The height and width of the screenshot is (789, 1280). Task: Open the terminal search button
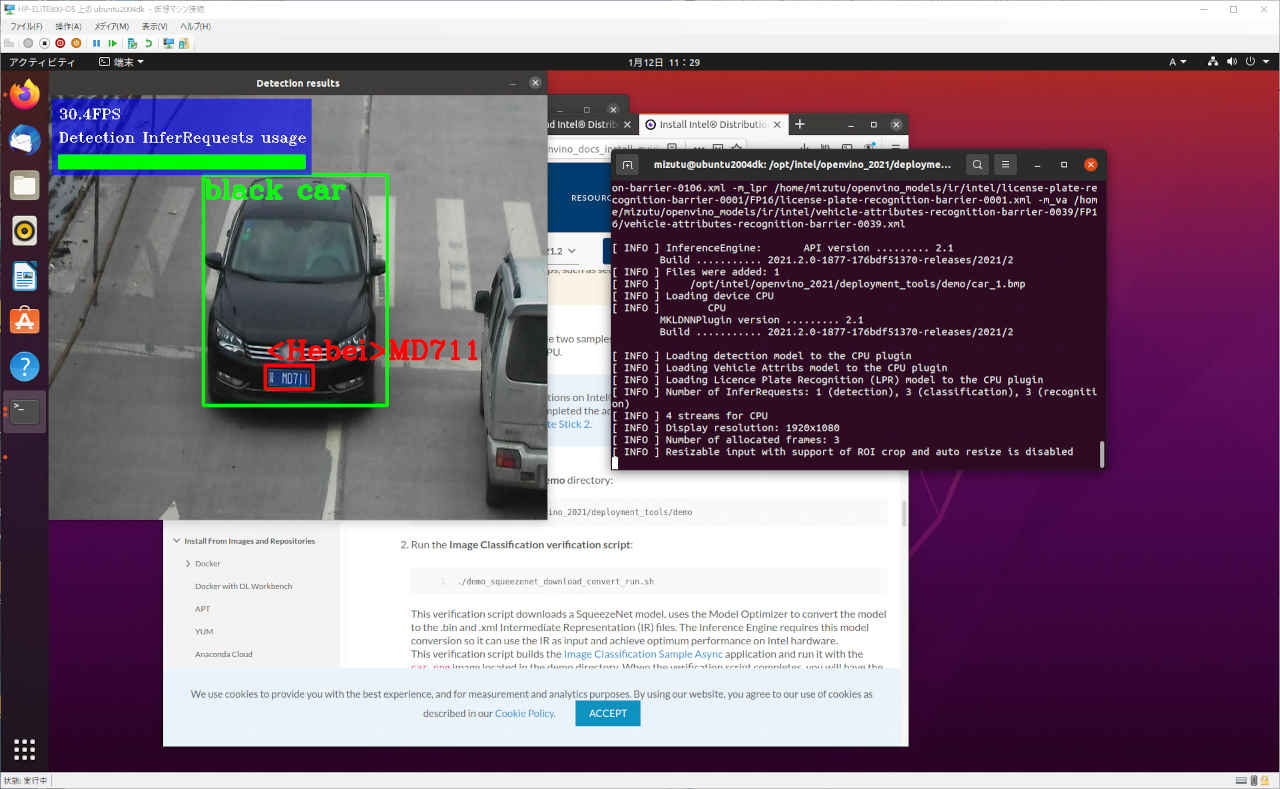(x=977, y=164)
